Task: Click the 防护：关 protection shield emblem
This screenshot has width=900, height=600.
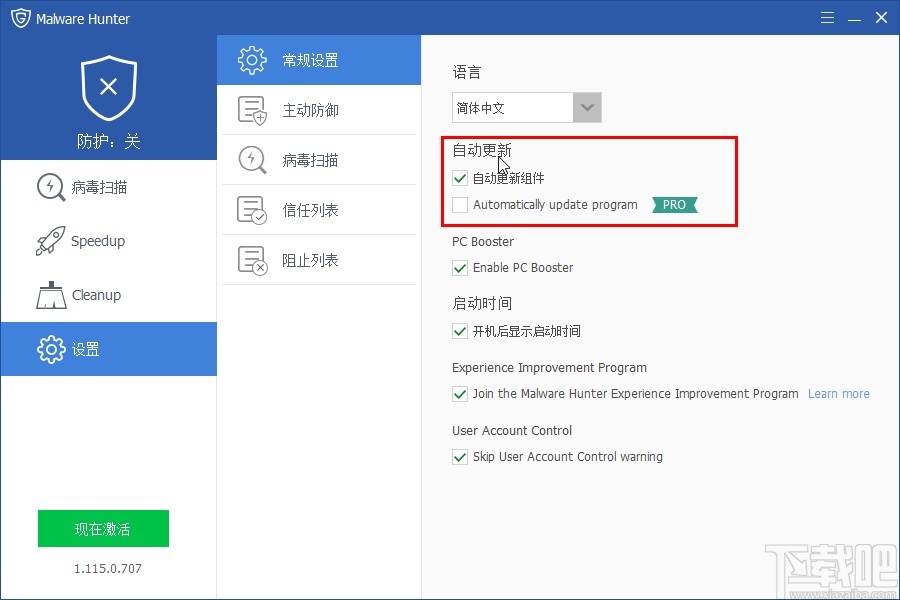Action: coord(107,89)
